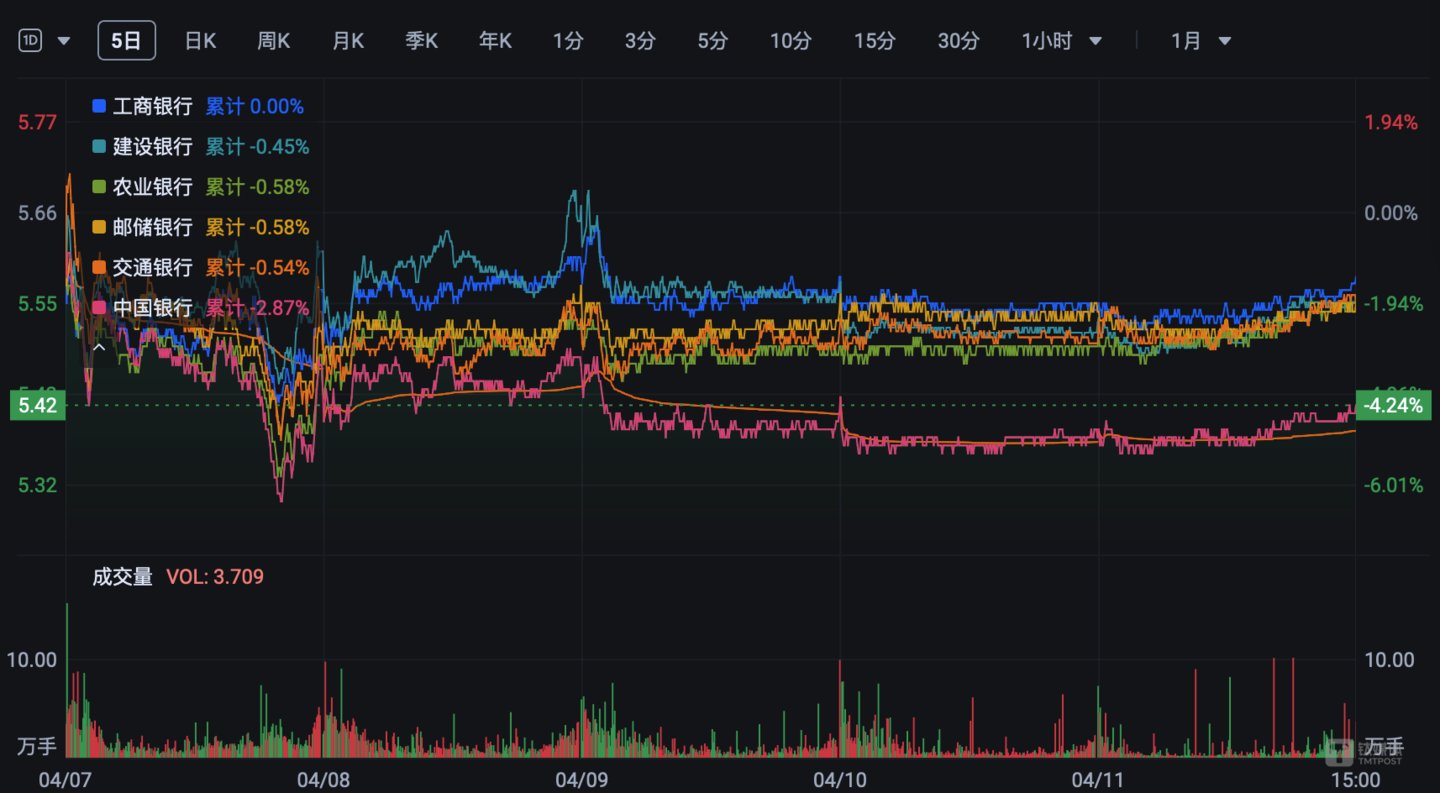Switch to the 周K tab
This screenshot has height=793, width=1440.
pyautogui.click(x=273, y=41)
